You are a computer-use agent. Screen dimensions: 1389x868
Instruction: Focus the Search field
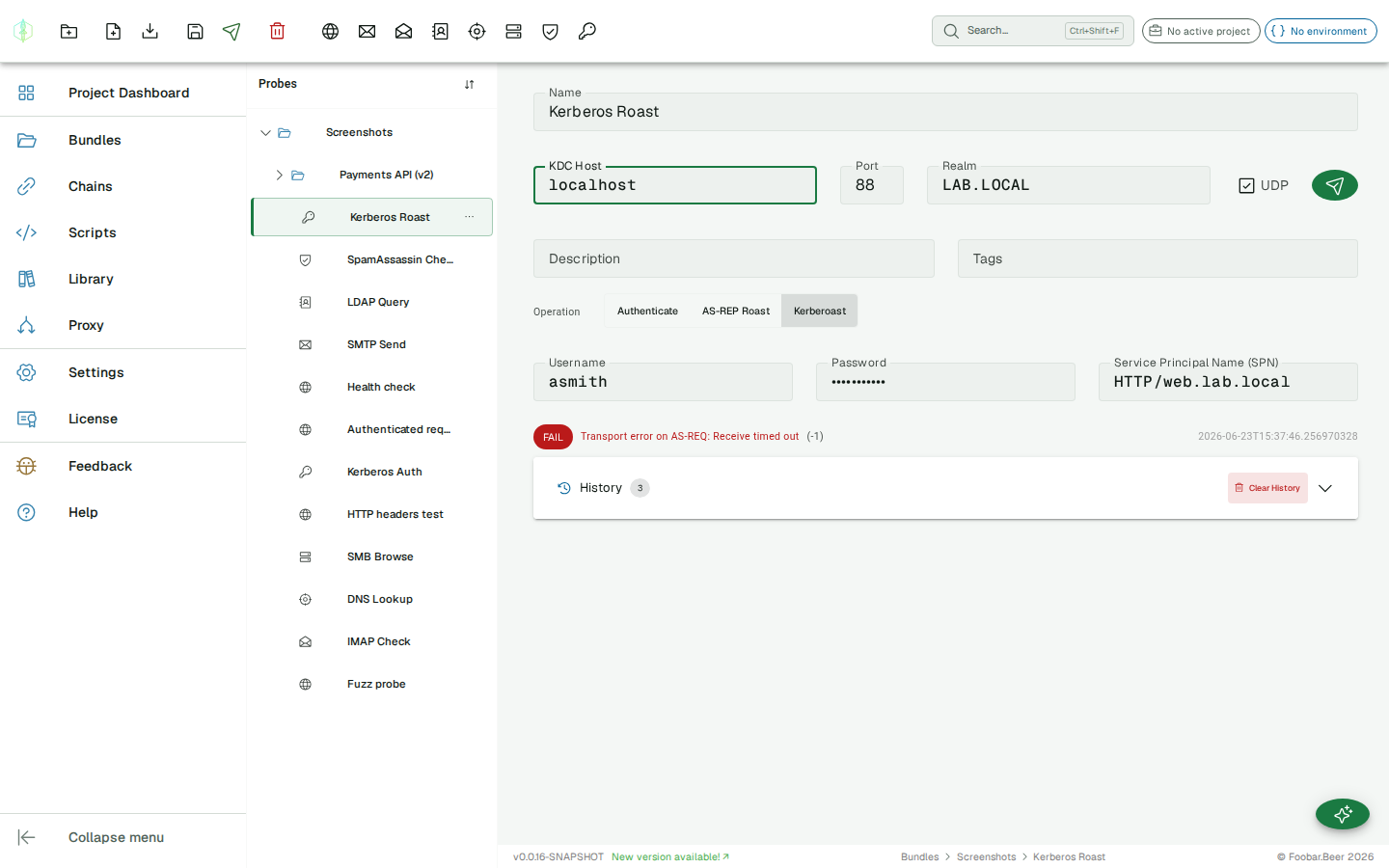point(1032,31)
